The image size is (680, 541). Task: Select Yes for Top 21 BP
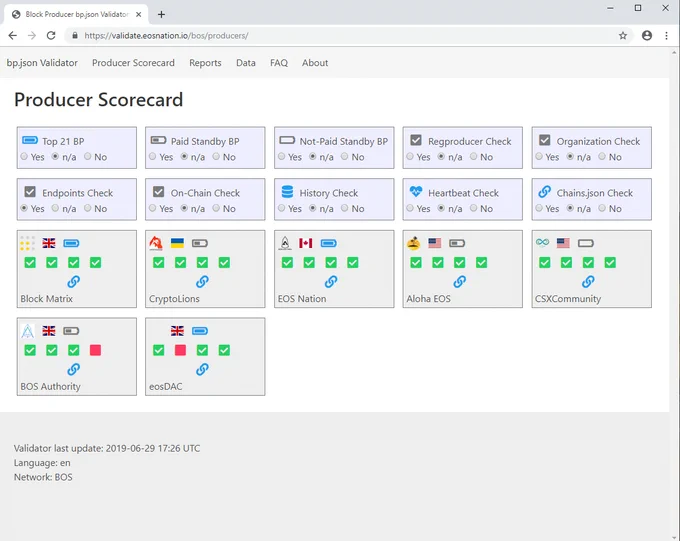24,156
